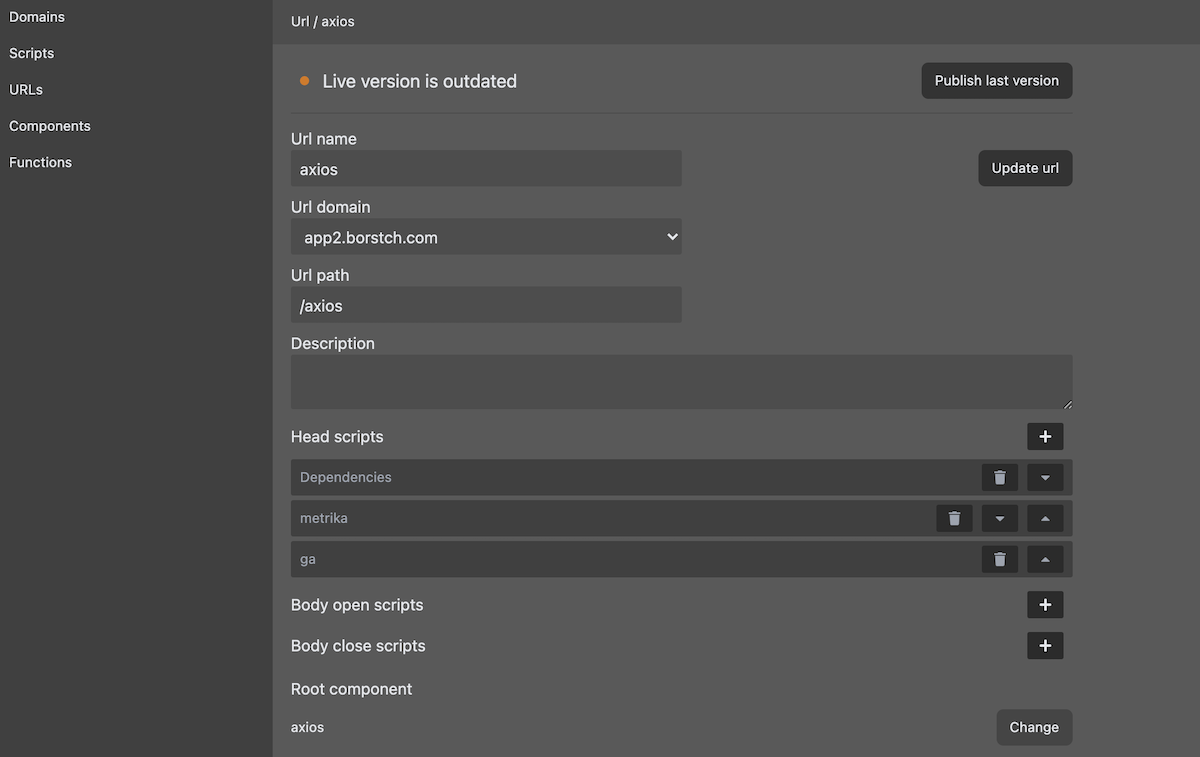Move Dependencies script down
1200x757 pixels.
pos(1045,478)
